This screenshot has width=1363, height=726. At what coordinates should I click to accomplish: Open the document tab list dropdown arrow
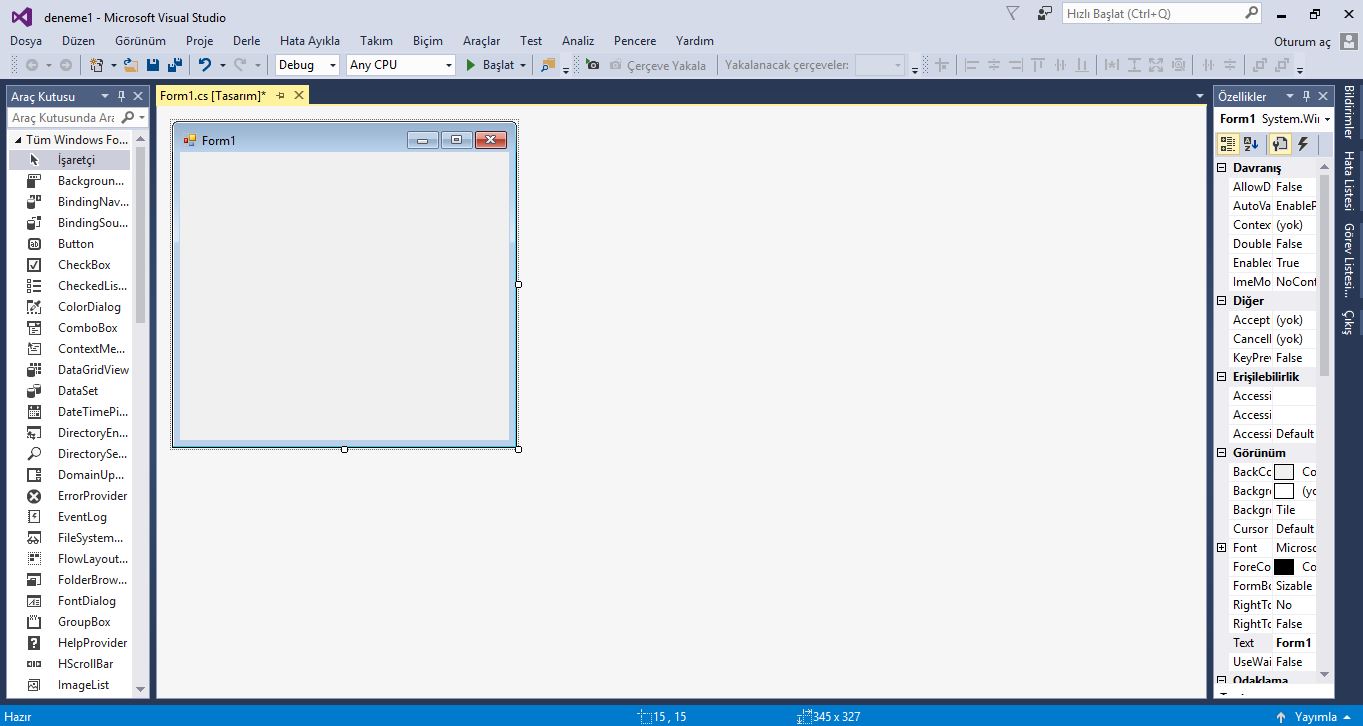pos(1200,96)
